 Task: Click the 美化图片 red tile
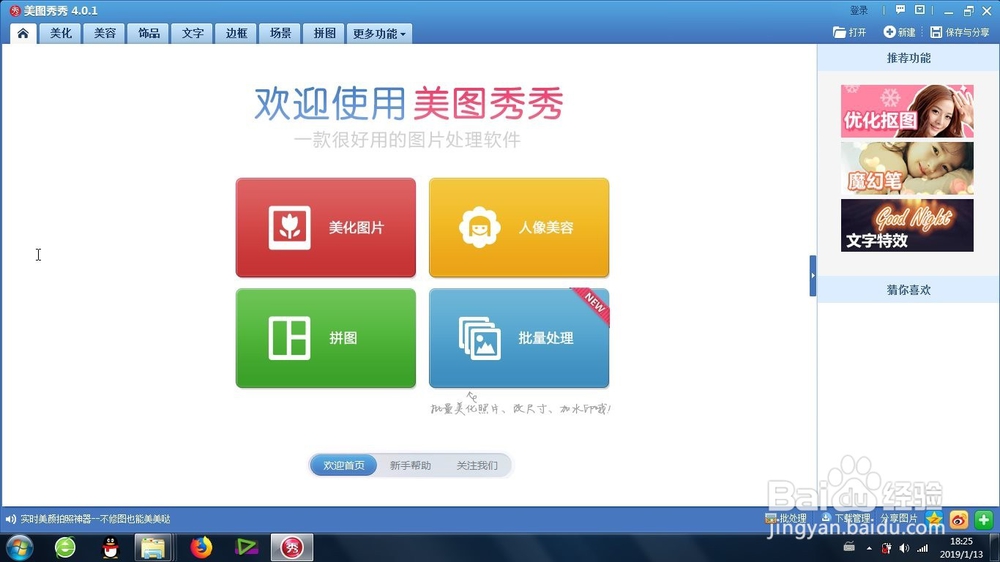pos(325,228)
